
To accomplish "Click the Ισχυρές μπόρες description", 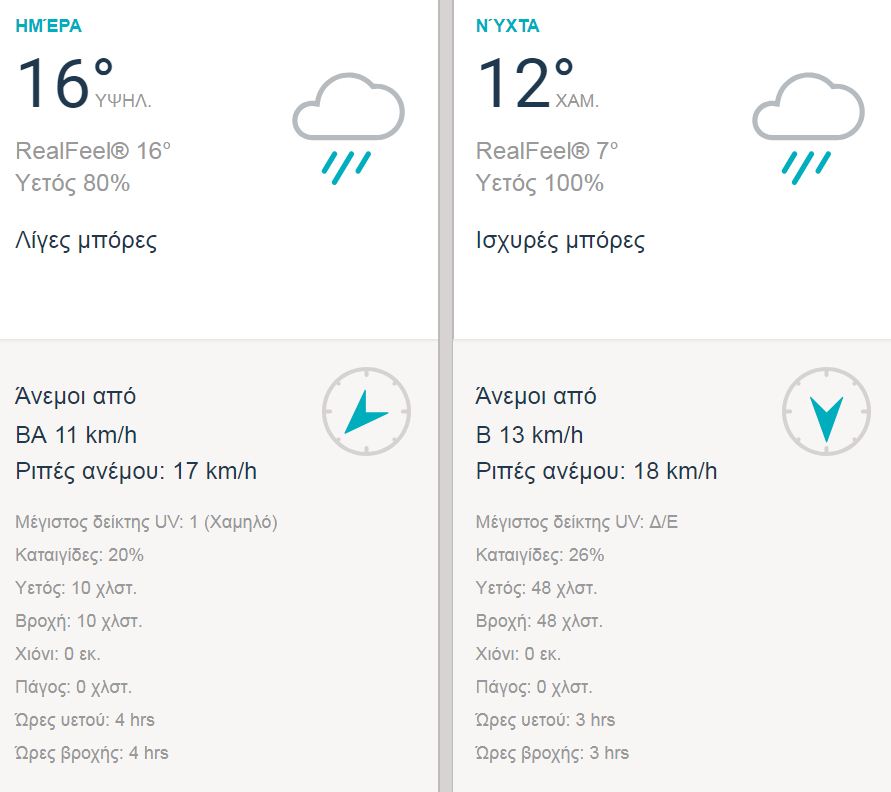I will 560,241.
